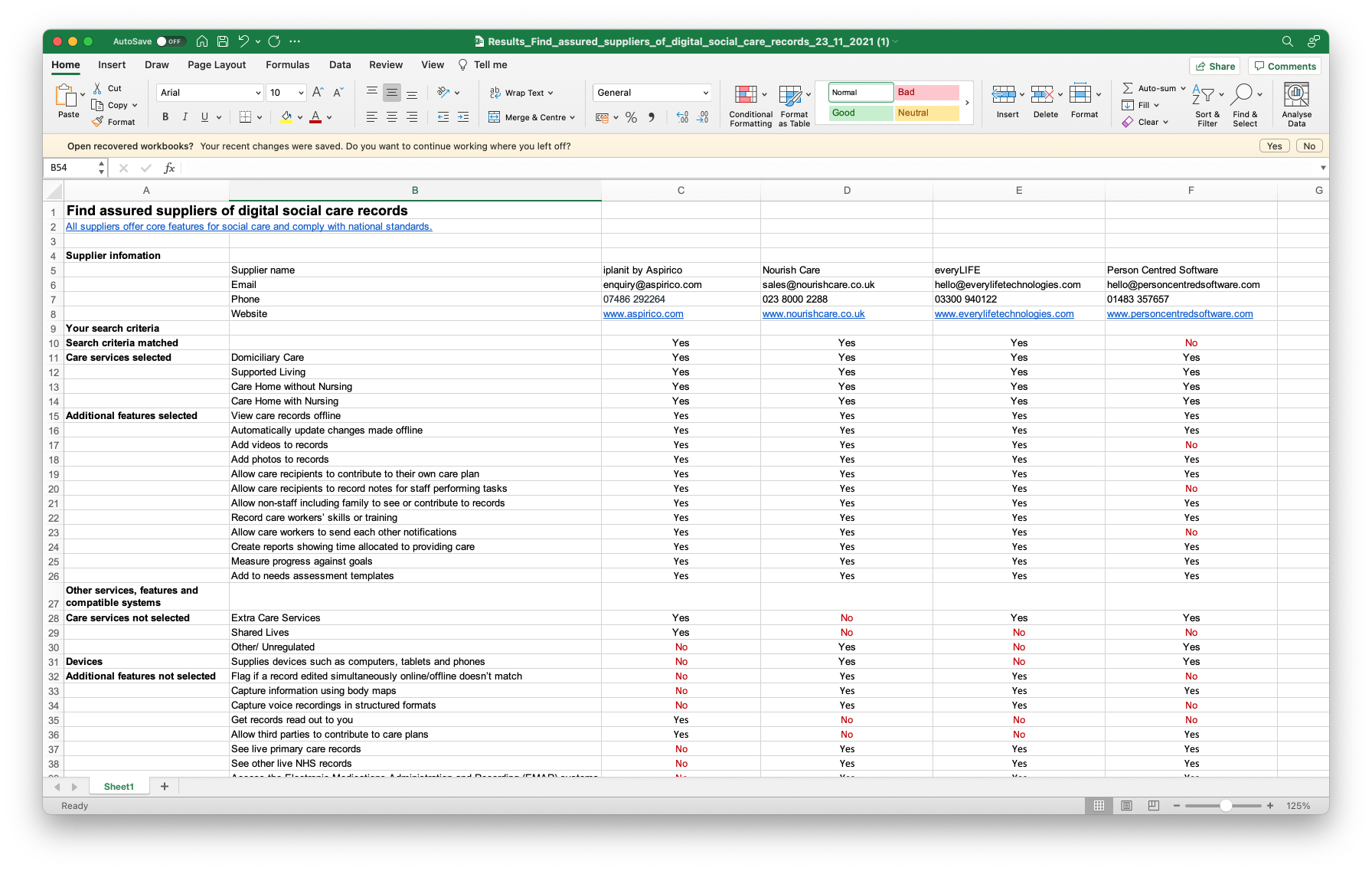The image size is (1372, 871).
Task: Click the comma style icon
Action: tap(652, 117)
